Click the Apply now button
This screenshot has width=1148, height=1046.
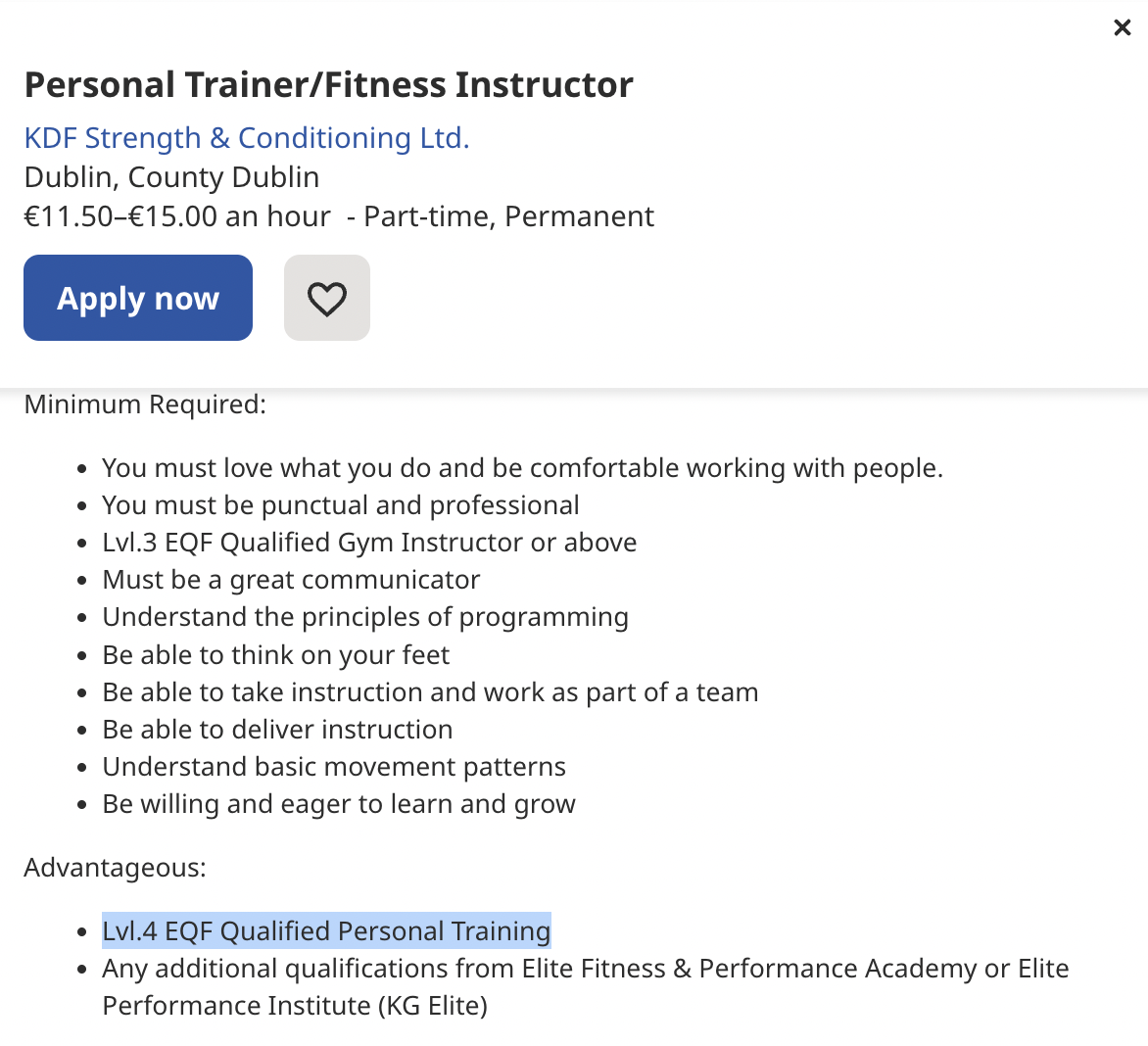pyautogui.click(x=137, y=297)
